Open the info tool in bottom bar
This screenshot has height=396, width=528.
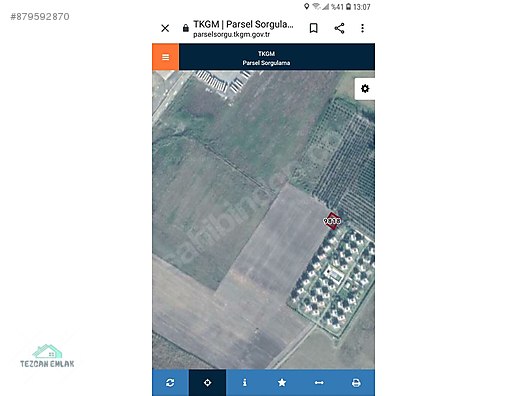coord(245,383)
